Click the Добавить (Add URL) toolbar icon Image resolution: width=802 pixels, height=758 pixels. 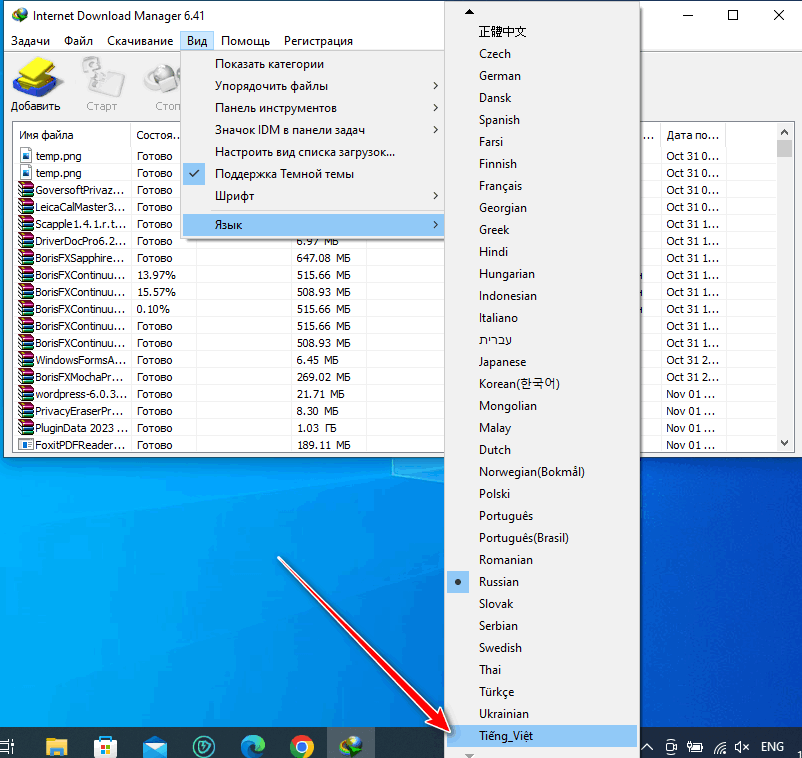tap(36, 84)
